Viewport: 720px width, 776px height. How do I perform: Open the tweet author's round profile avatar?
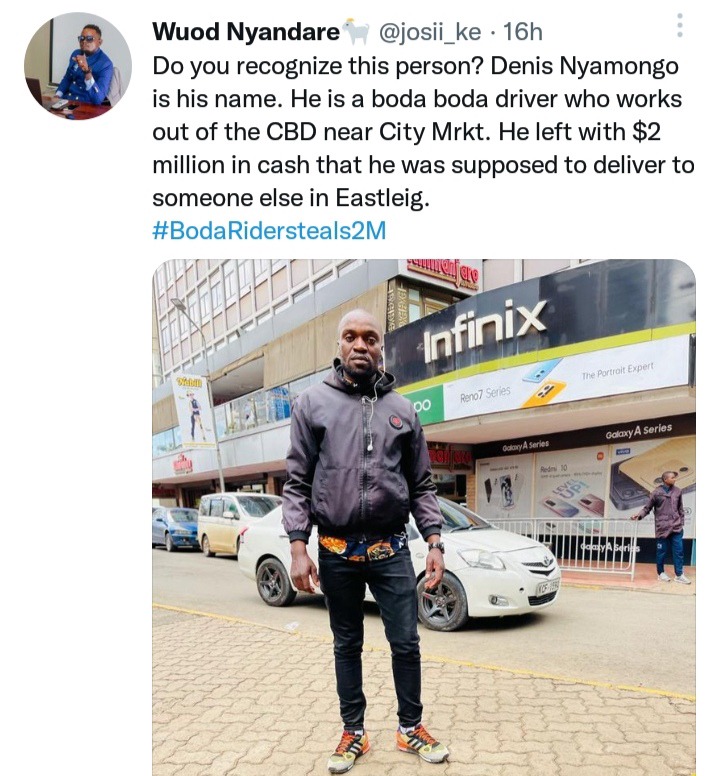78,66
